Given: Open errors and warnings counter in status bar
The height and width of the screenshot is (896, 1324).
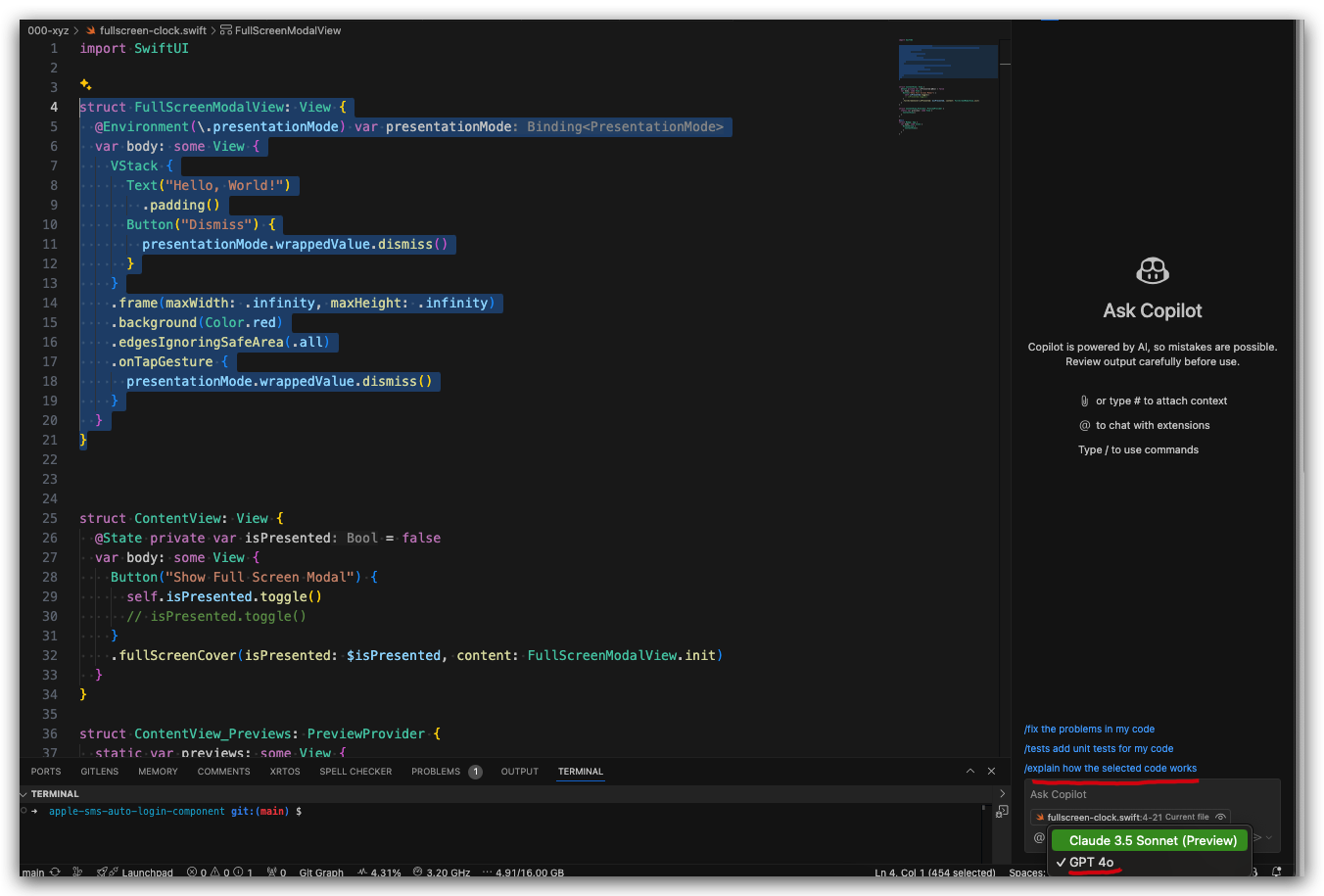Looking at the screenshot, I should 219,872.
